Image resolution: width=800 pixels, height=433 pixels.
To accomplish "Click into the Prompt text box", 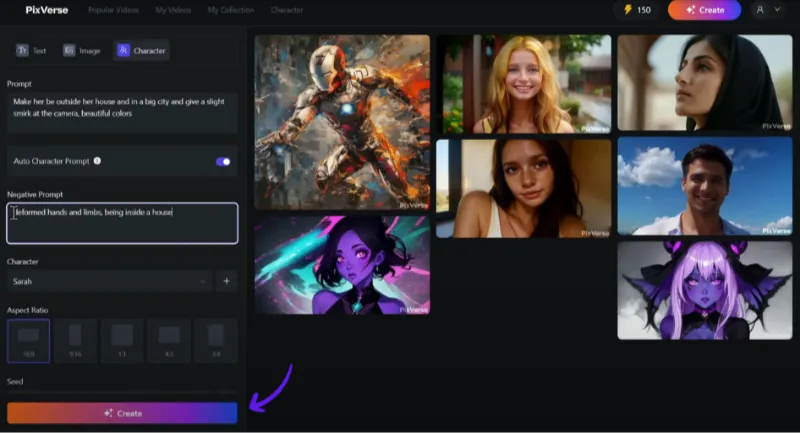I will [122, 112].
